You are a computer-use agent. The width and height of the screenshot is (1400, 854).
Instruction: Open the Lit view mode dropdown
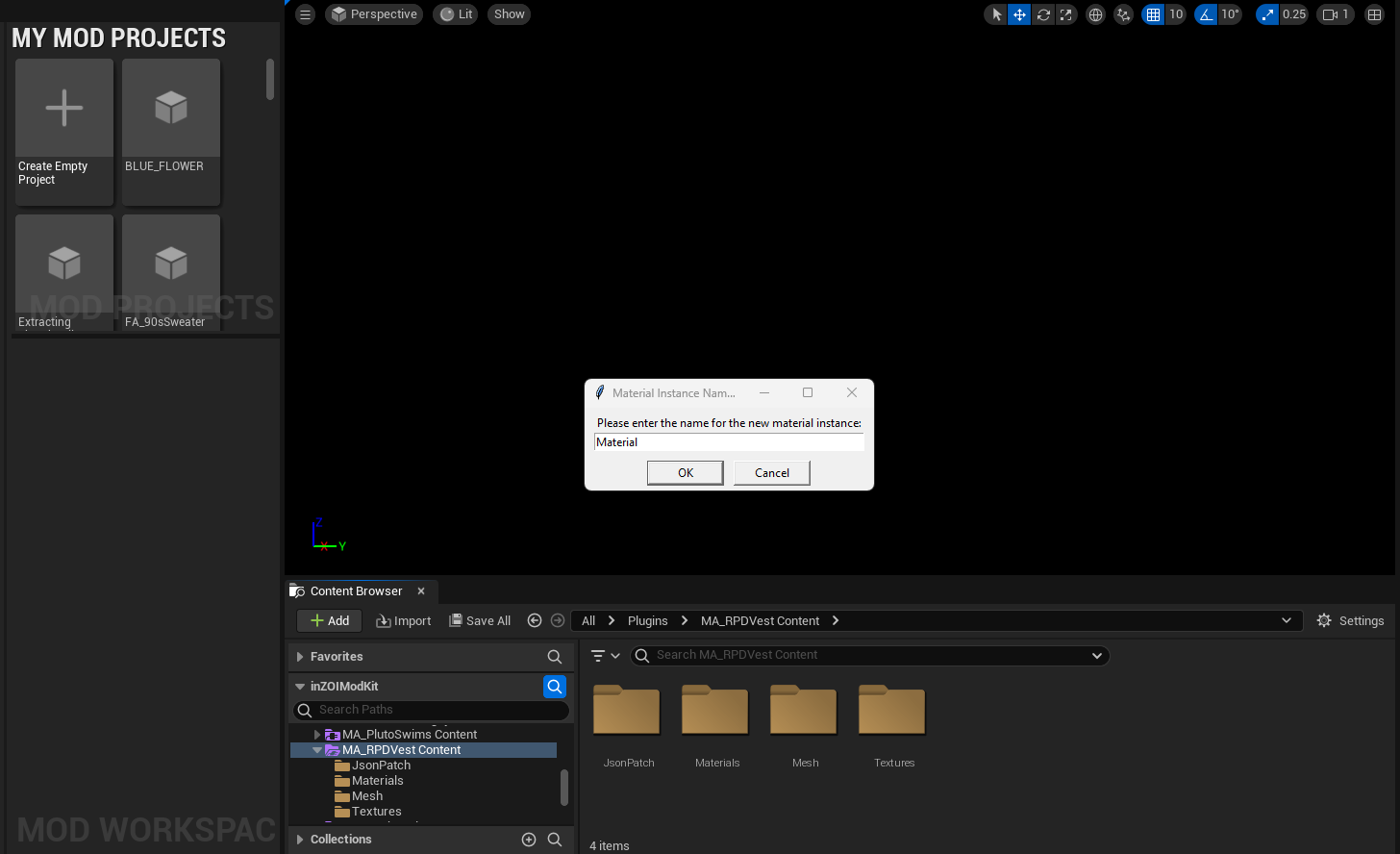pyautogui.click(x=456, y=14)
